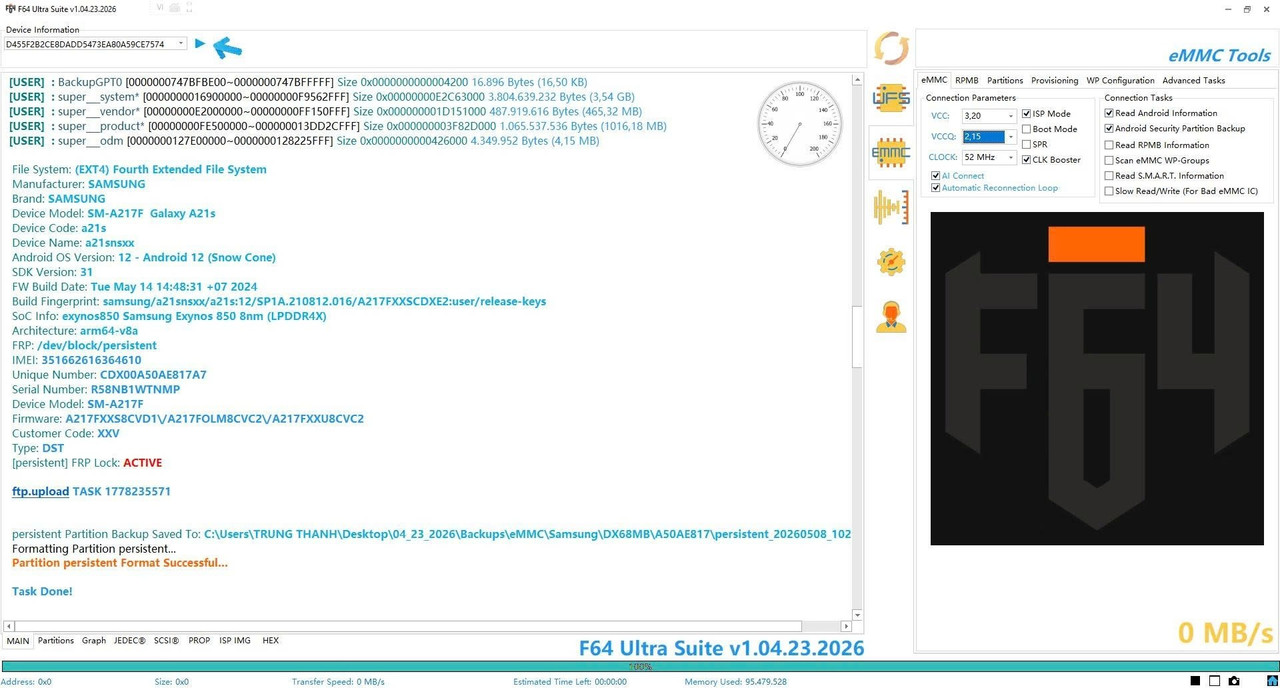
Task: Click the speedometer gauge
Action: click(x=799, y=124)
